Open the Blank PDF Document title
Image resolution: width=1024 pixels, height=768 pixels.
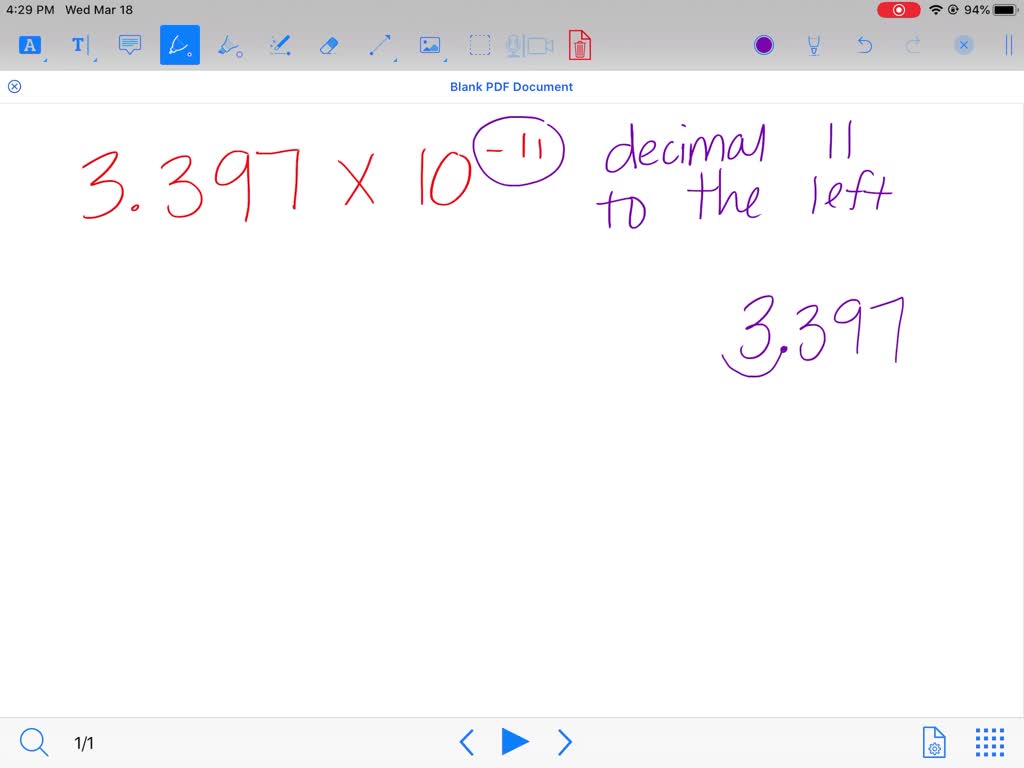511,87
